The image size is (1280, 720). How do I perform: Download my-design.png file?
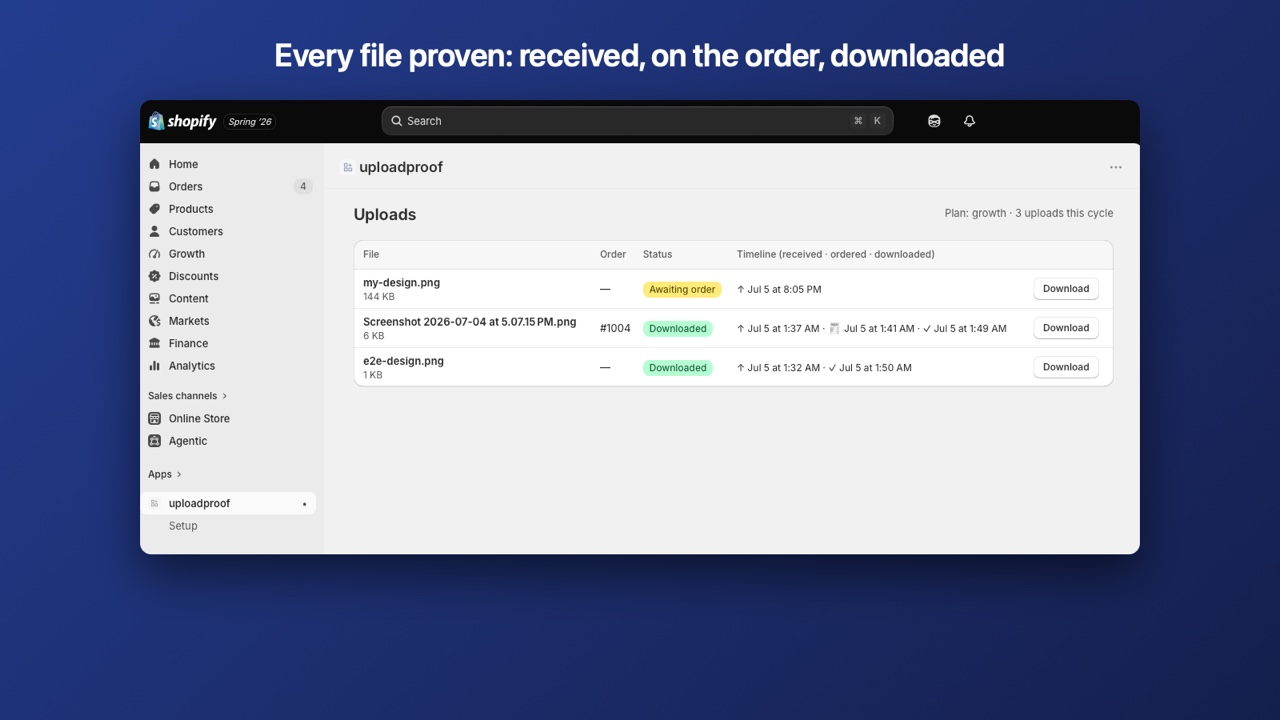1066,289
